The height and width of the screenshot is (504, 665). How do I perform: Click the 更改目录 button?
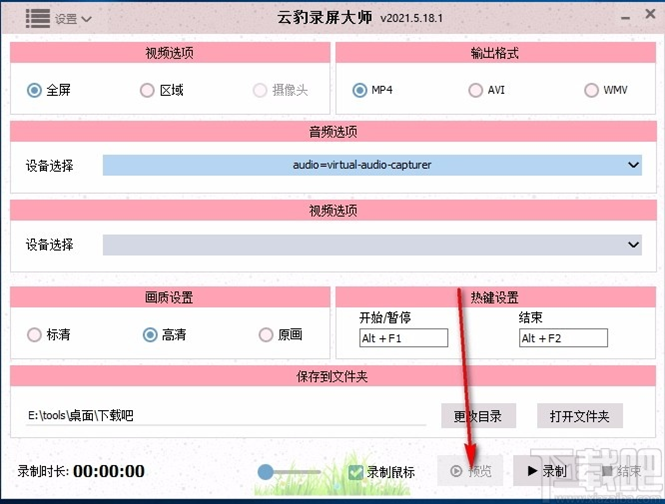[x=478, y=416]
